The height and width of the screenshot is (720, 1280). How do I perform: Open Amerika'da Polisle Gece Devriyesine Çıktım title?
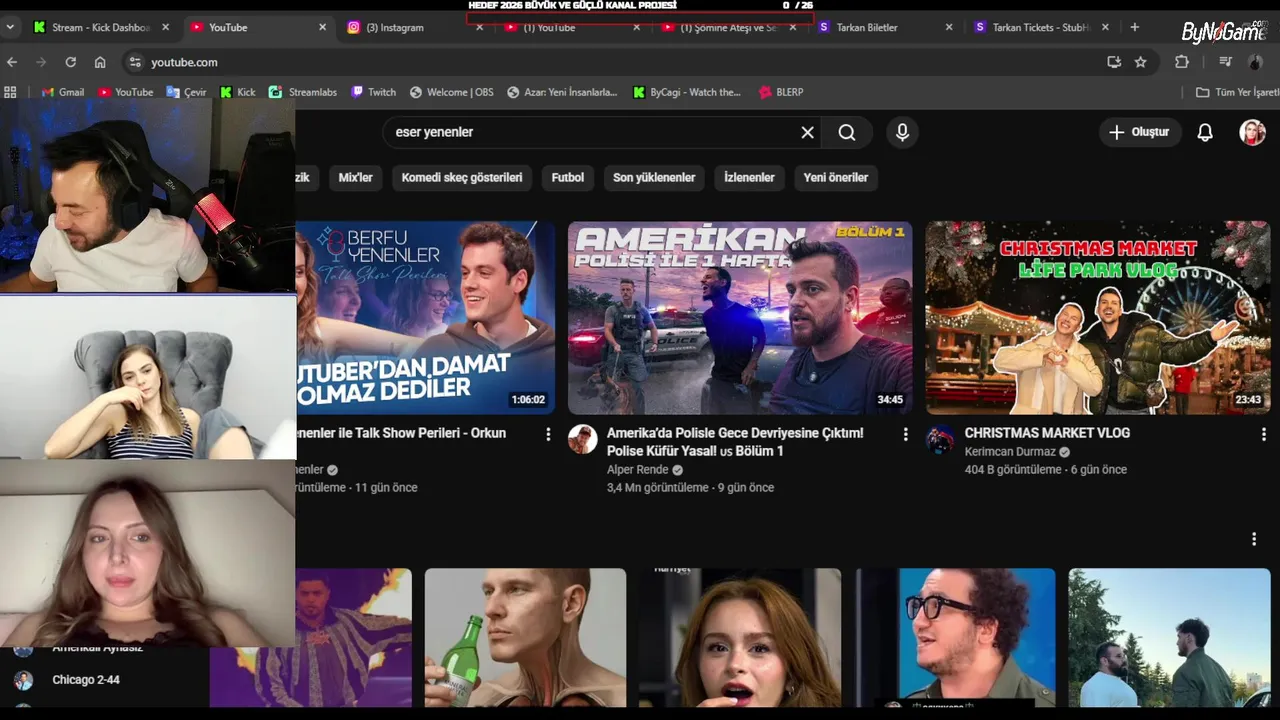(x=735, y=442)
